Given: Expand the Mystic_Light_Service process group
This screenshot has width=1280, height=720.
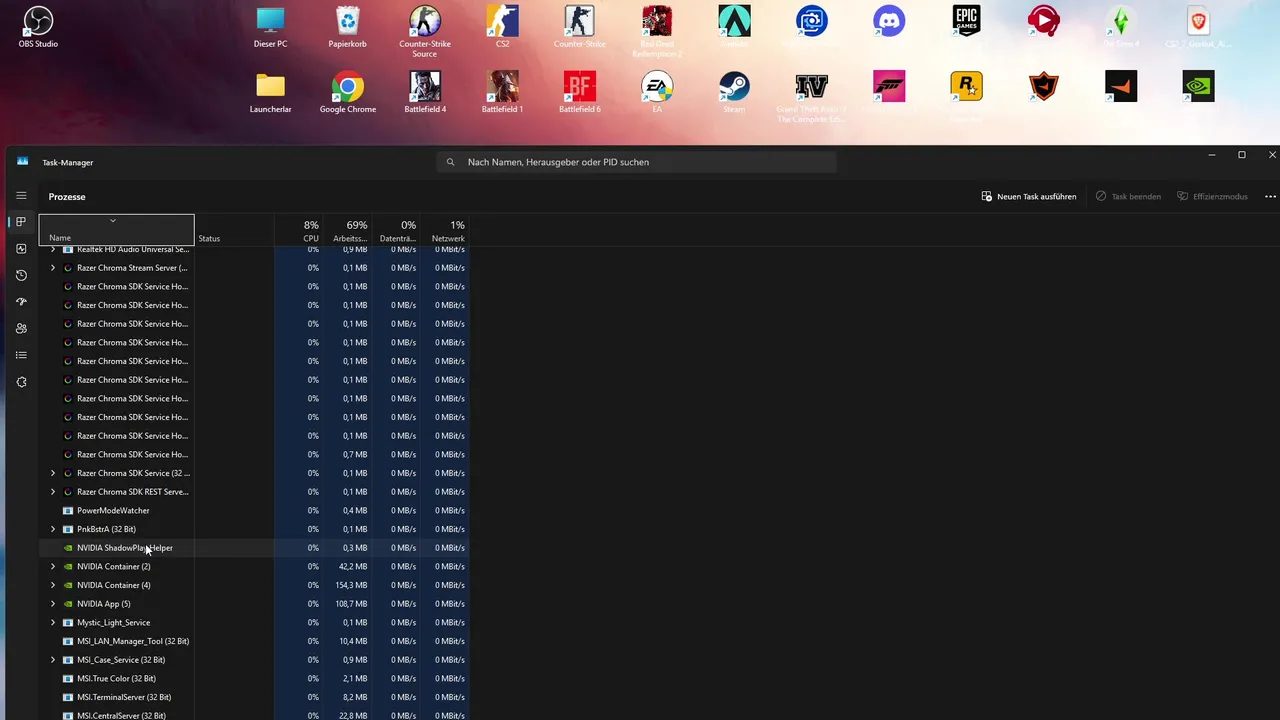Looking at the screenshot, I should (x=53, y=622).
